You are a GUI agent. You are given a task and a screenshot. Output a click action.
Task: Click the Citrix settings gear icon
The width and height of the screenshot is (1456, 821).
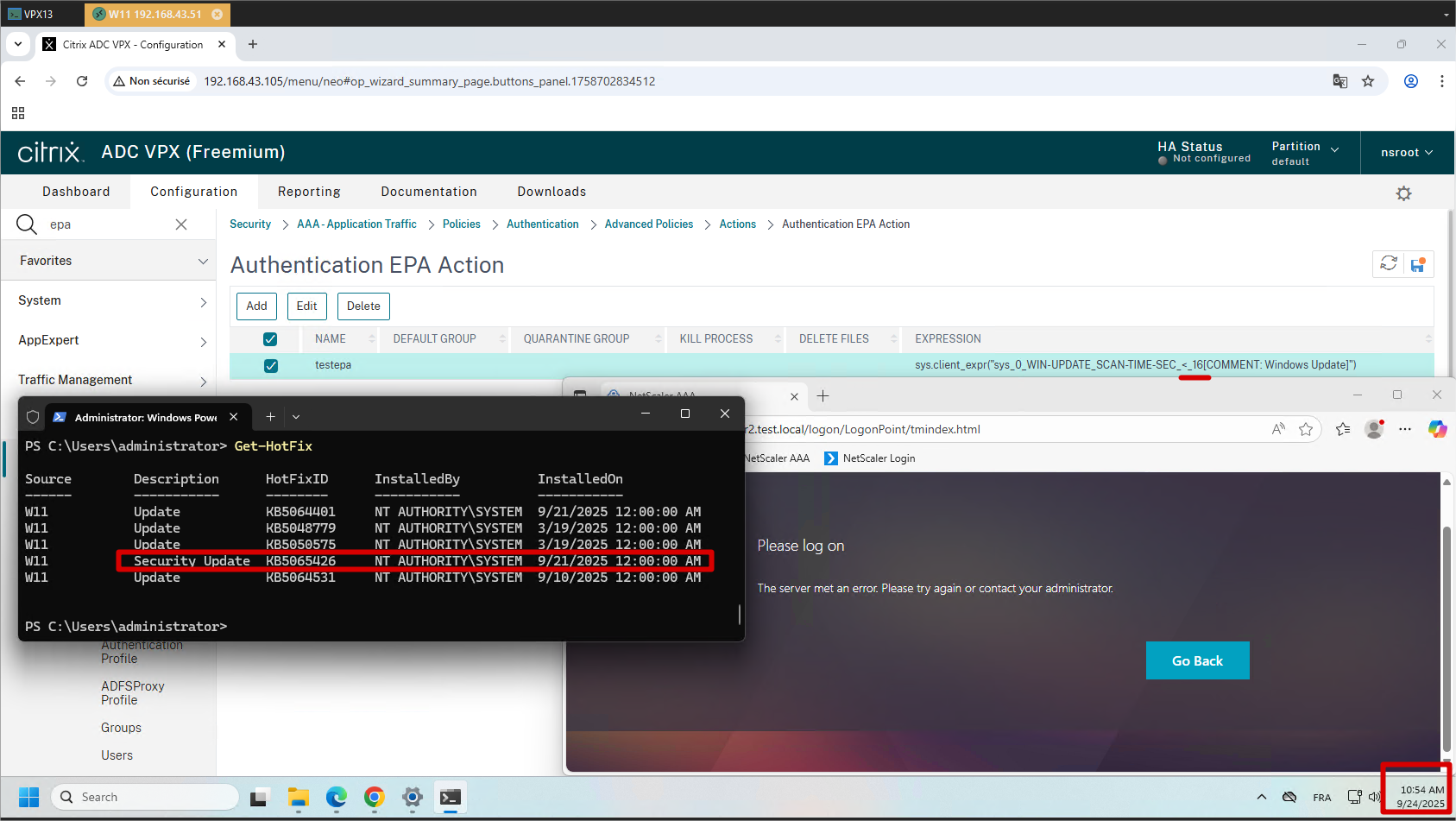tap(1403, 193)
